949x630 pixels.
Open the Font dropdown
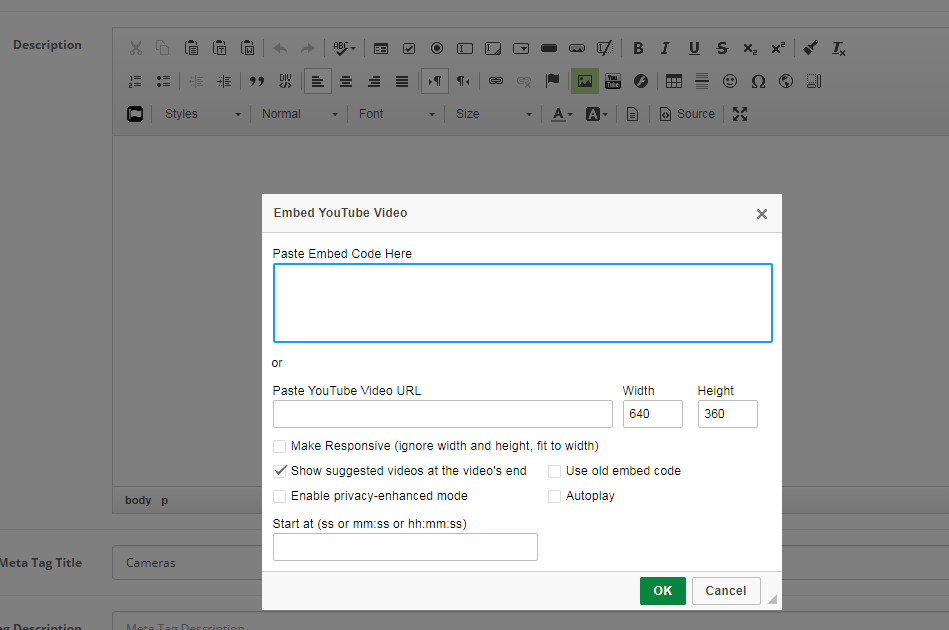click(396, 114)
